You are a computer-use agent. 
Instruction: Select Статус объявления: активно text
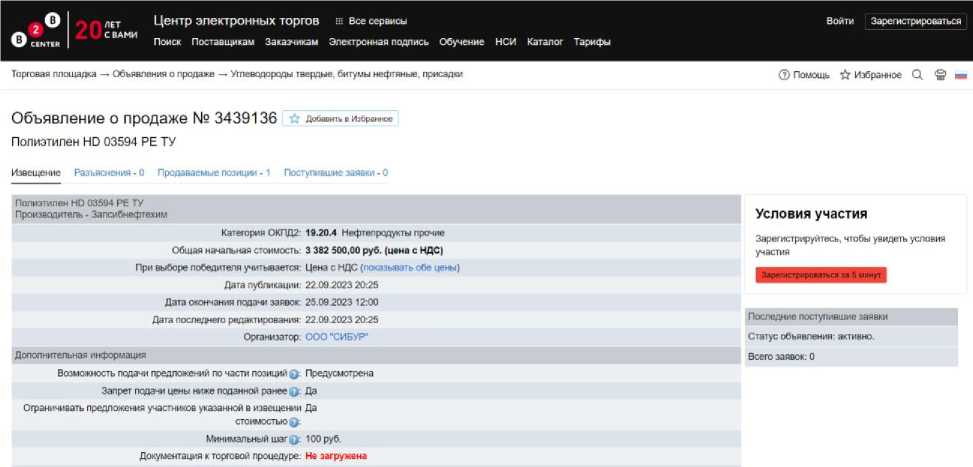pyautogui.click(x=811, y=336)
